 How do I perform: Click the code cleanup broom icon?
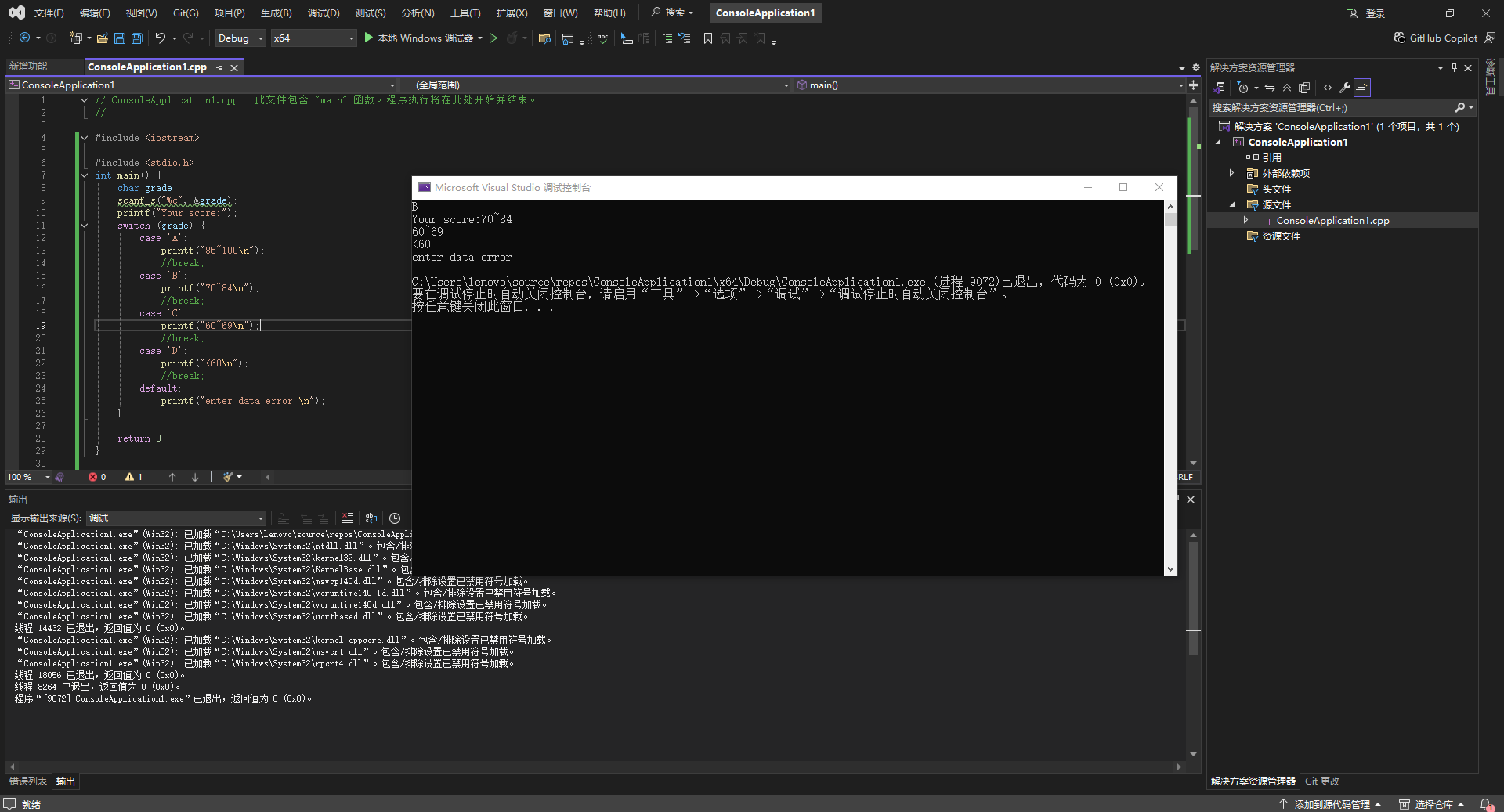[228, 477]
